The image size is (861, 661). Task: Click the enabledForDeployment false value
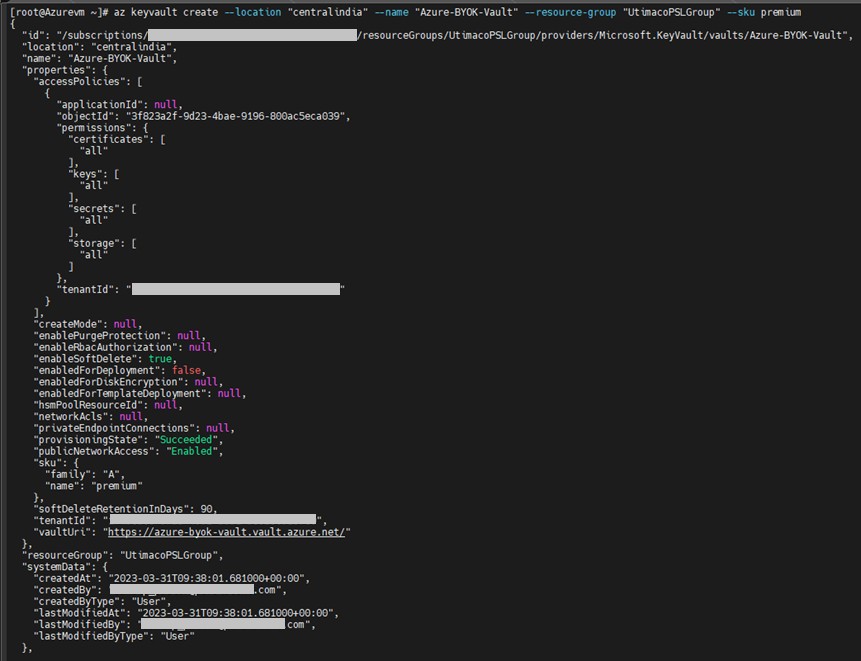(x=186, y=371)
